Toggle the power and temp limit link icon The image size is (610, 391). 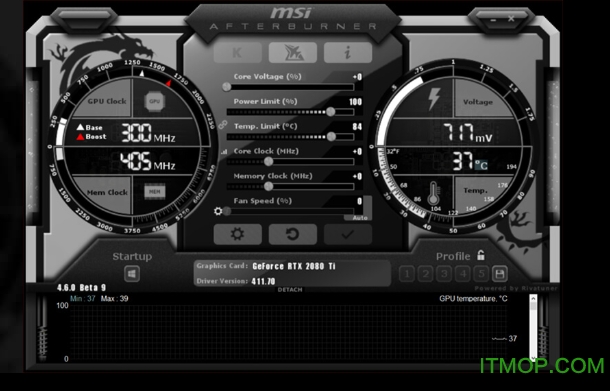coord(223,125)
